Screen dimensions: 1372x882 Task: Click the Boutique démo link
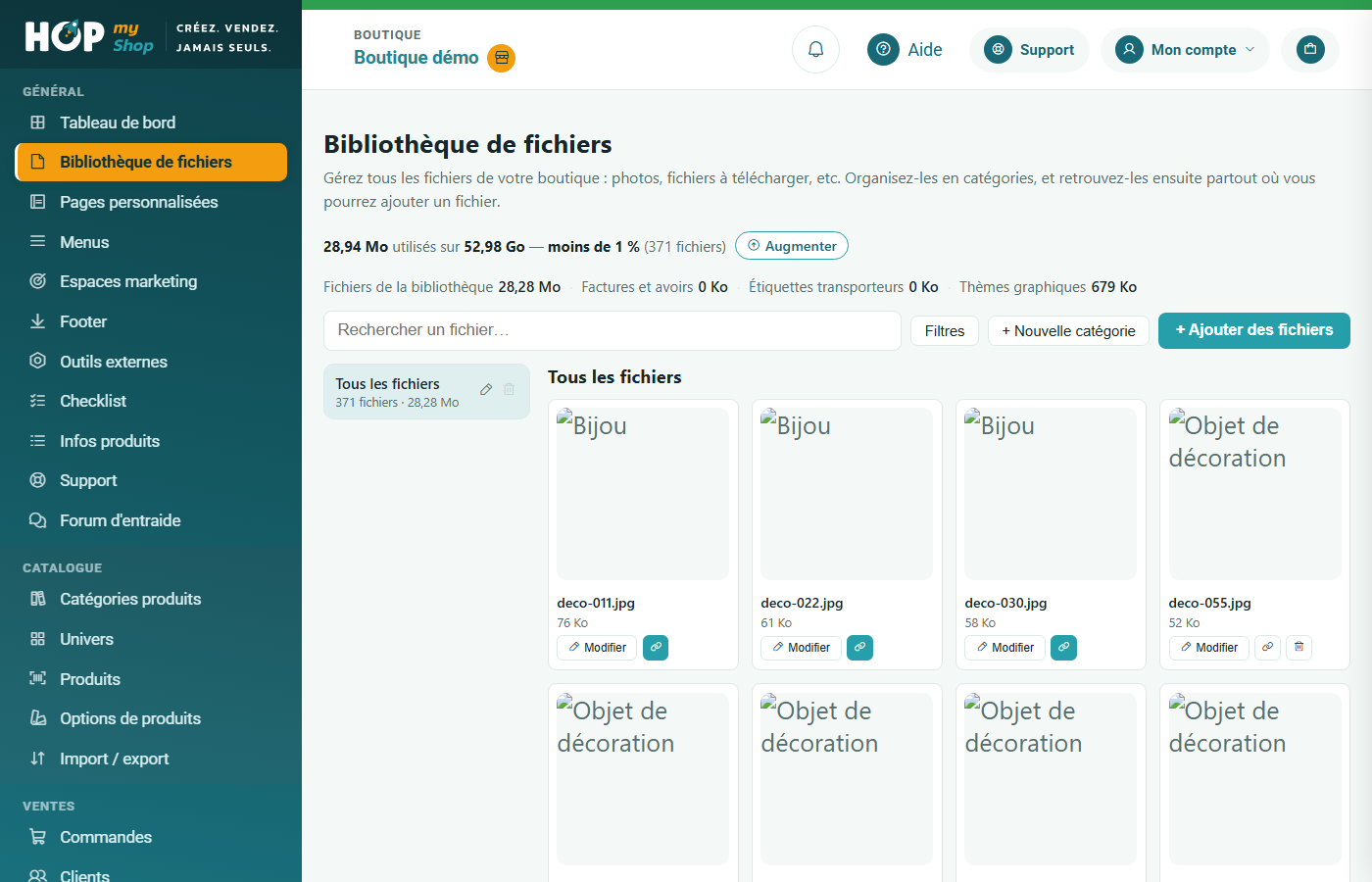pos(416,58)
